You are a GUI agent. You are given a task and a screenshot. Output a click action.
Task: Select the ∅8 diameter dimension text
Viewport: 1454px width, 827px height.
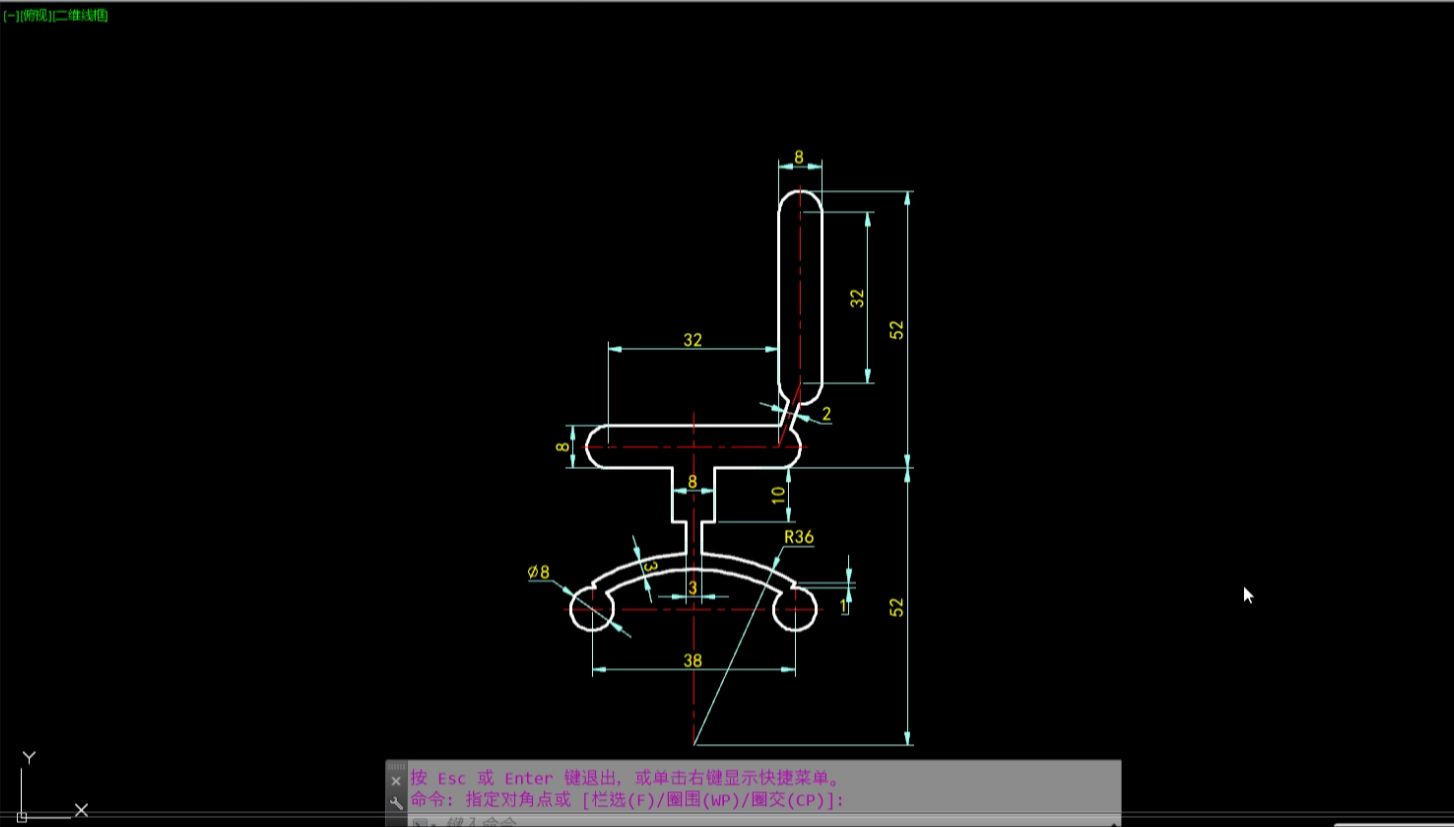tap(539, 572)
